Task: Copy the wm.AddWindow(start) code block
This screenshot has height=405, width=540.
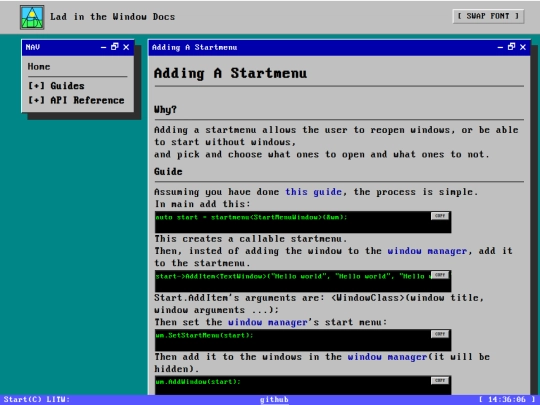Action: [440, 381]
